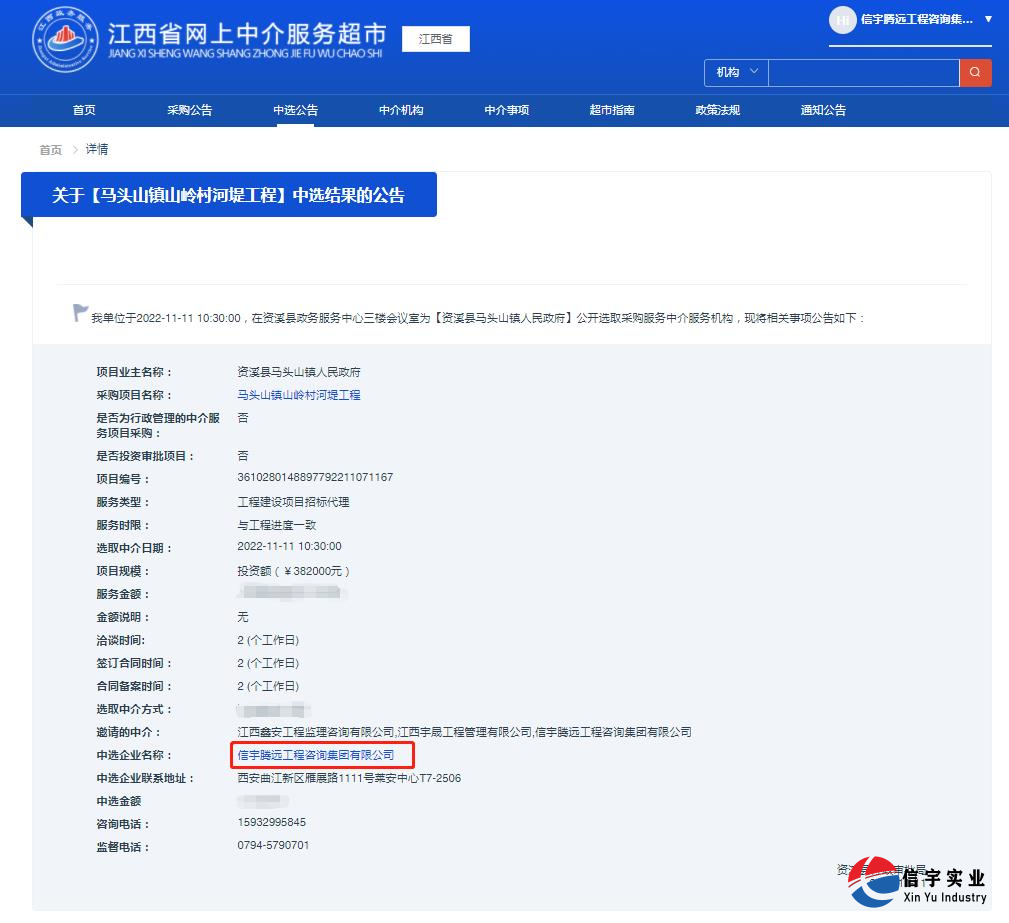Expand the user account dropdown arrow
The image size is (1009, 923).
tap(988, 19)
